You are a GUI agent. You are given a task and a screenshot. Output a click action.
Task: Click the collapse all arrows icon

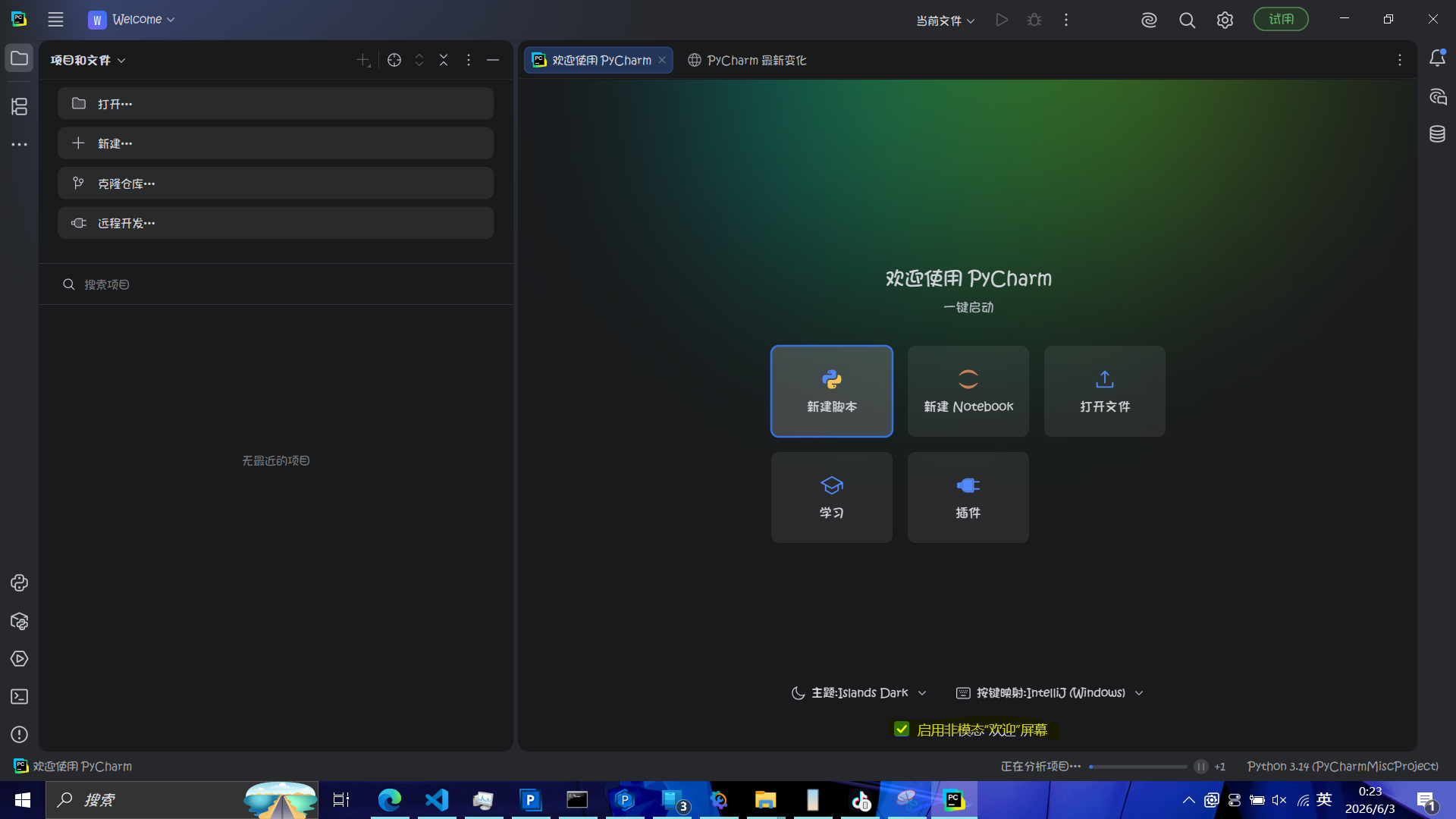tap(444, 61)
